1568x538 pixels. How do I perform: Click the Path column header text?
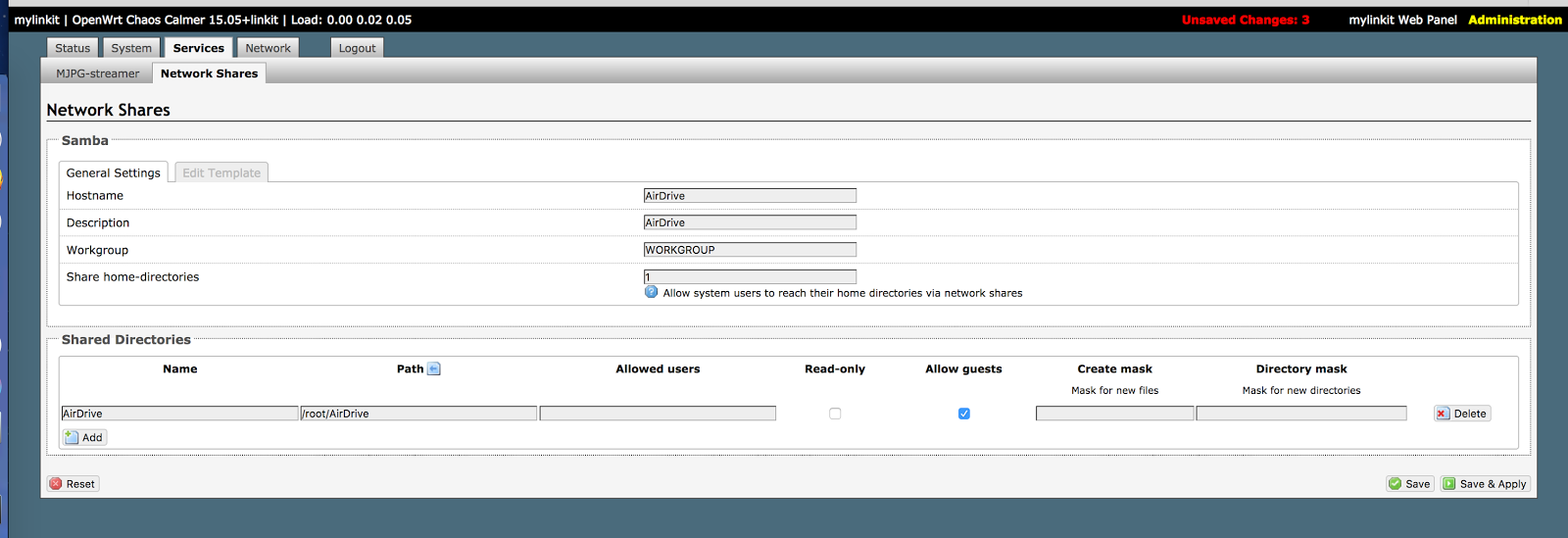click(x=410, y=369)
